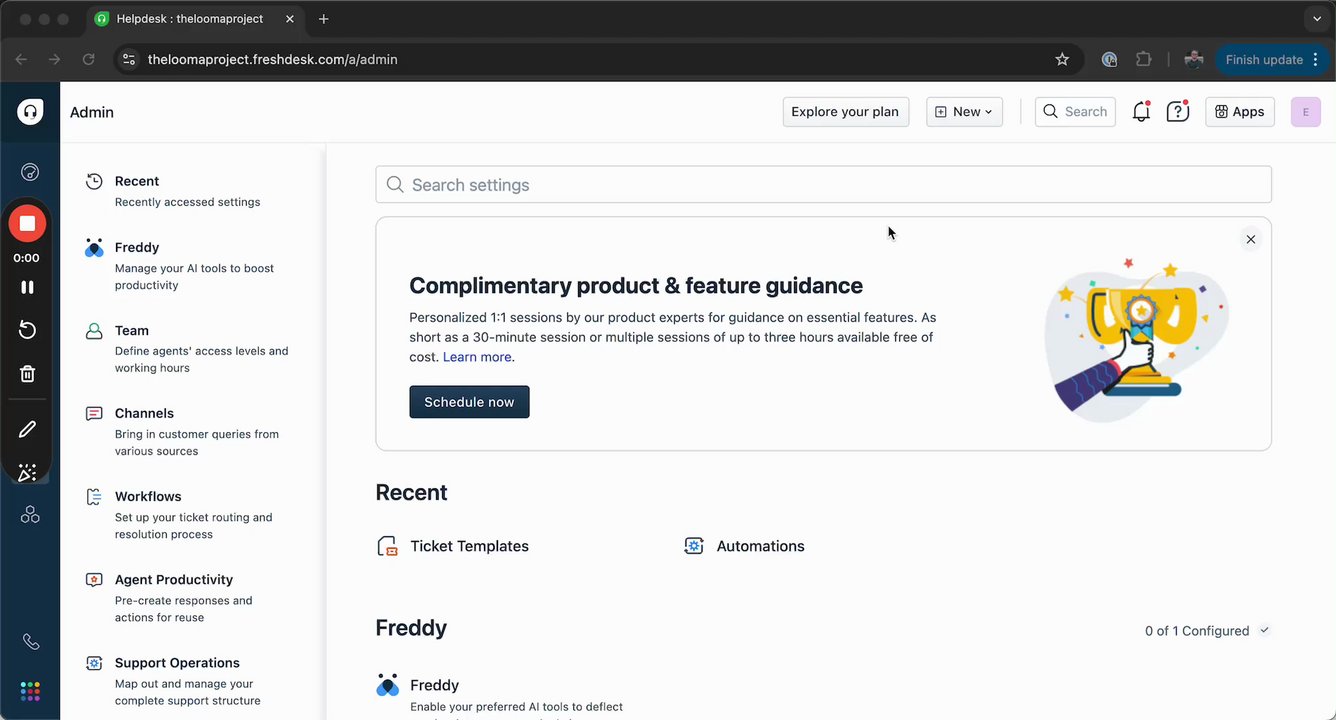Viewport: 1336px width, 720px height.
Task: Go to the Freshdesk home logo
Action: (x=30, y=112)
